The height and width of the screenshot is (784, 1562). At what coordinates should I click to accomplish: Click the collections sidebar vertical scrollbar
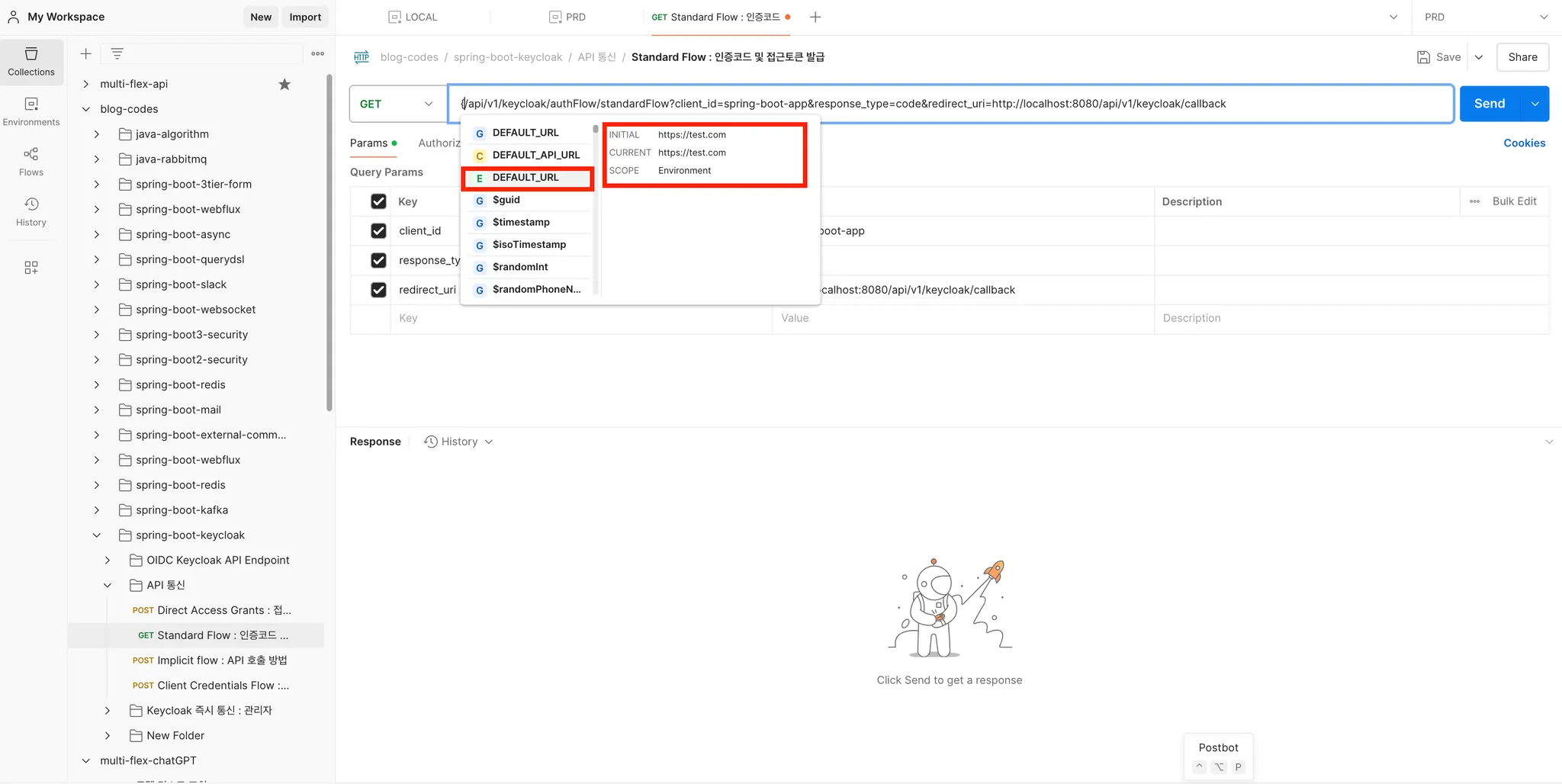pyautogui.click(x=329, y=243)
